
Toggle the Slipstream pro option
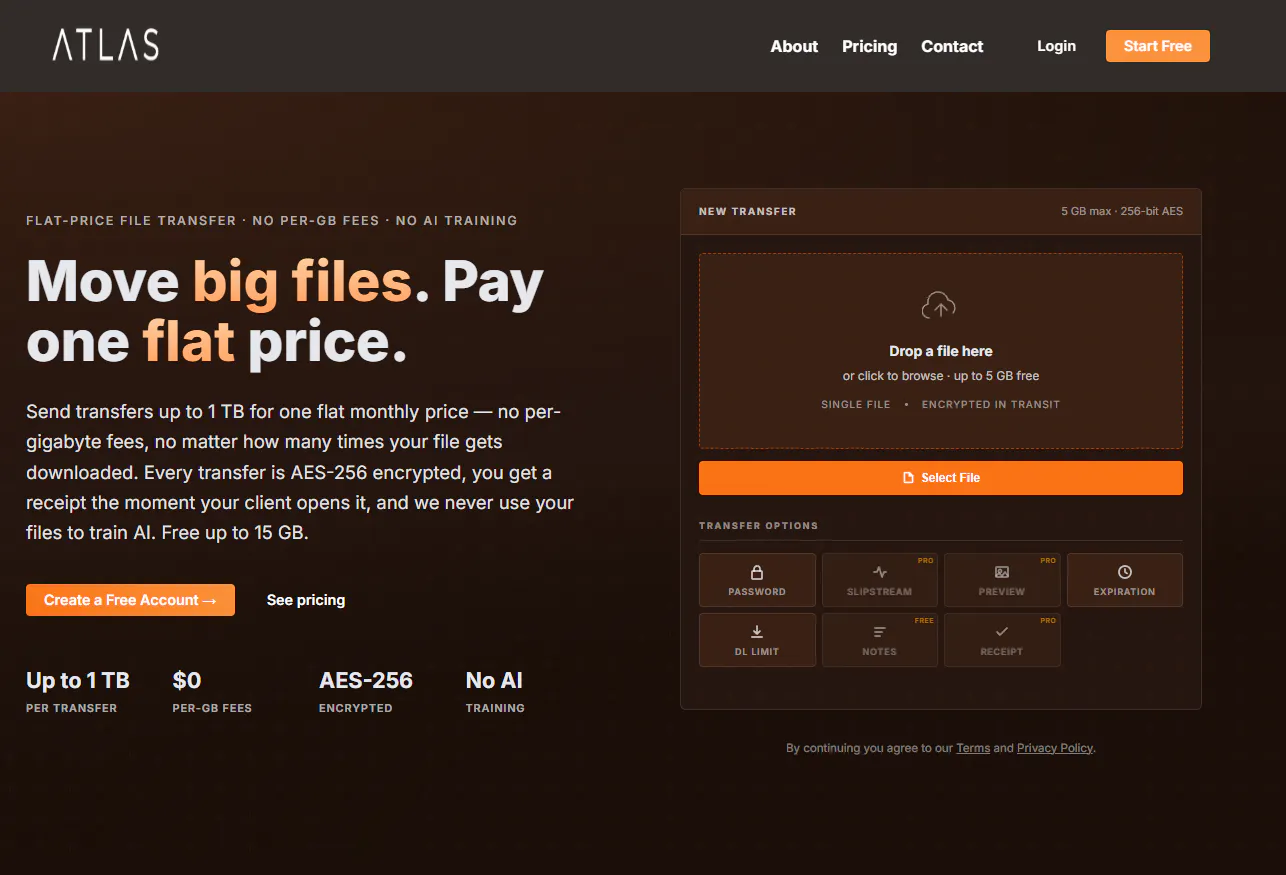click(x=880, y=580)
